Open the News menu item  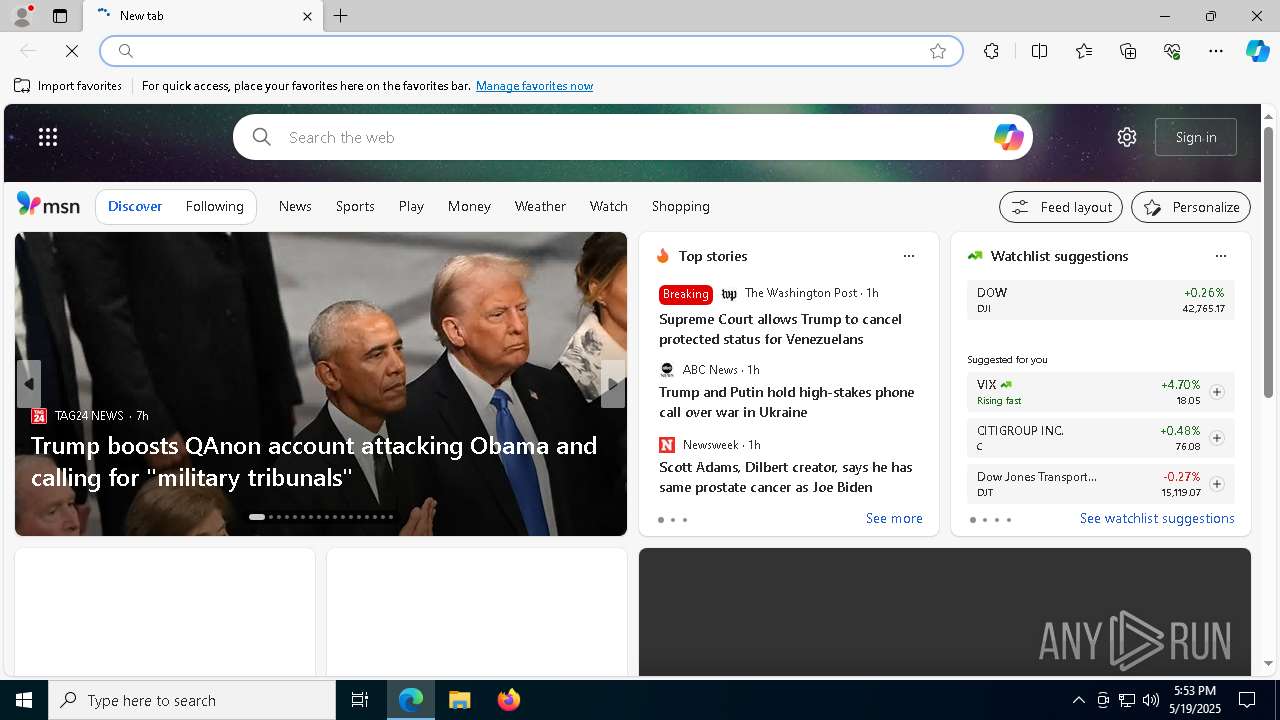tap(295, 206)
